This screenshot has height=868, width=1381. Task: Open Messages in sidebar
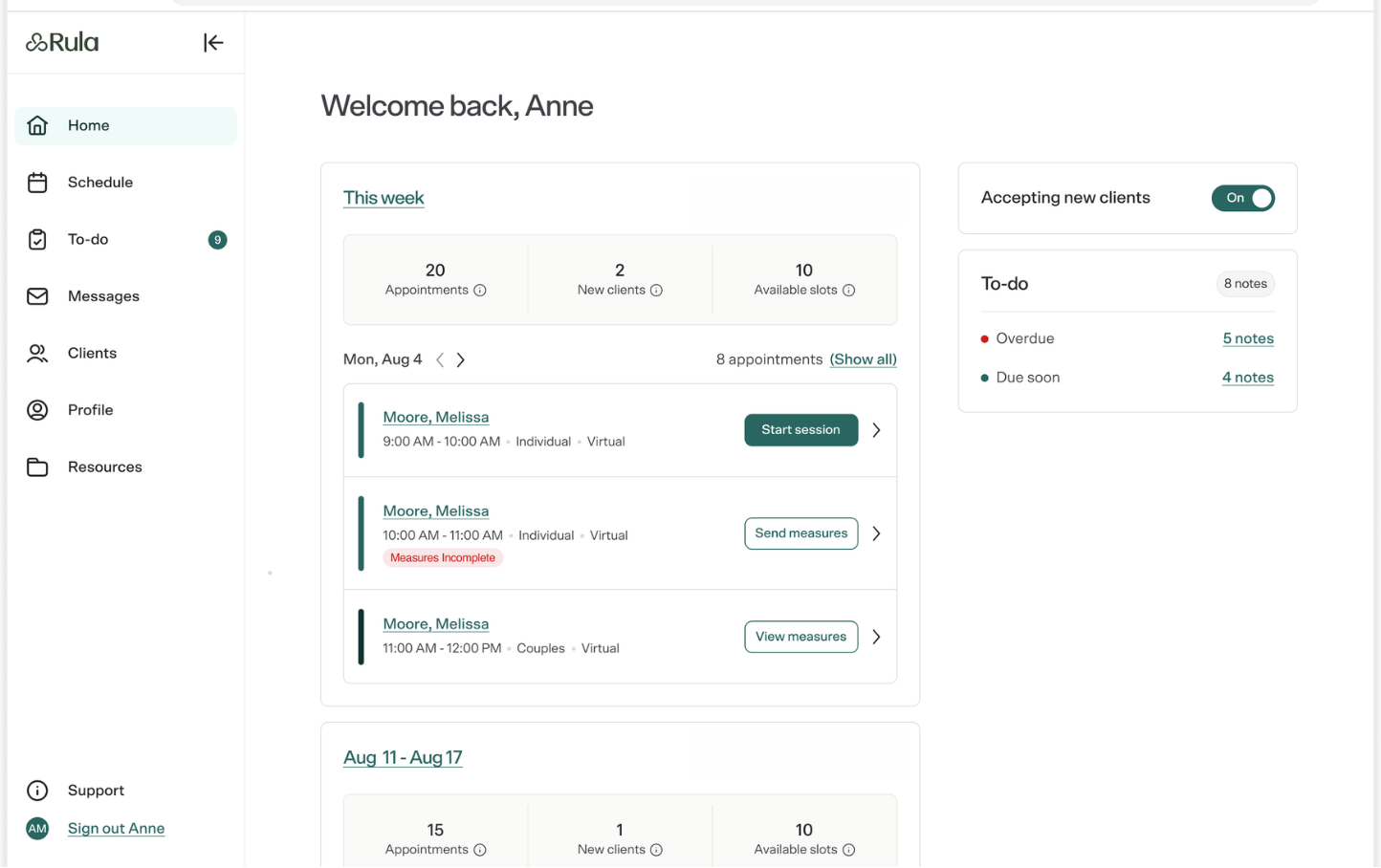(x=125, y=296)
